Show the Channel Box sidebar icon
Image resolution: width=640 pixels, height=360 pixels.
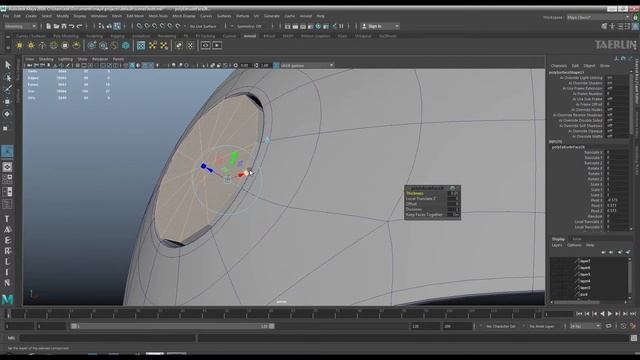tap(635, 26)
